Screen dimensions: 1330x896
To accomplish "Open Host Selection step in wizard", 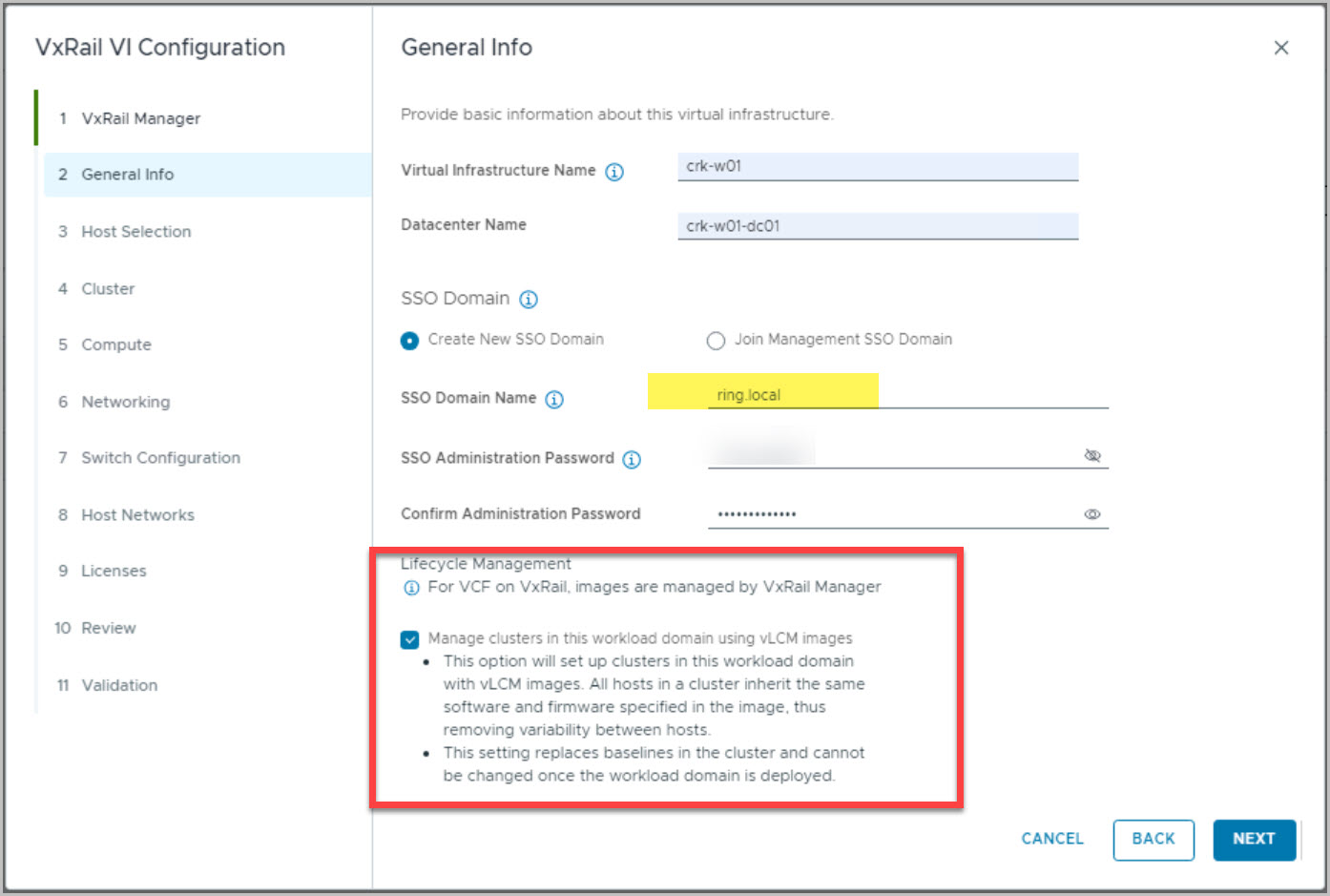I will point(135,232).
